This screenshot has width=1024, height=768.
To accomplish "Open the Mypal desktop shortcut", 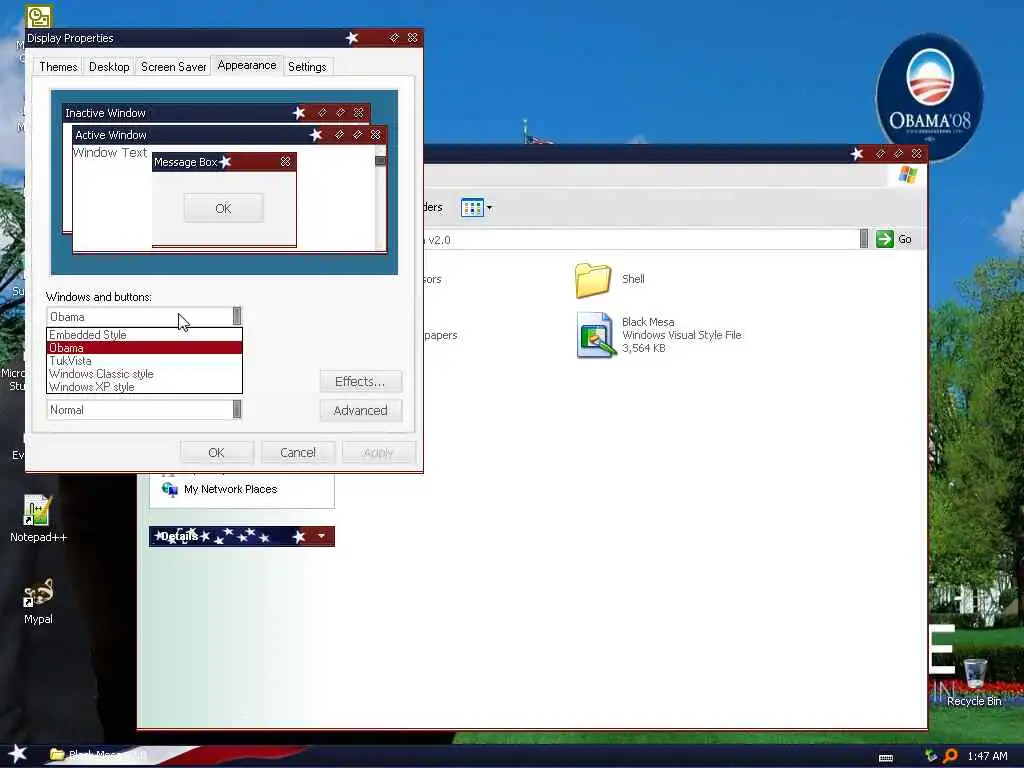I will point(38,601).
